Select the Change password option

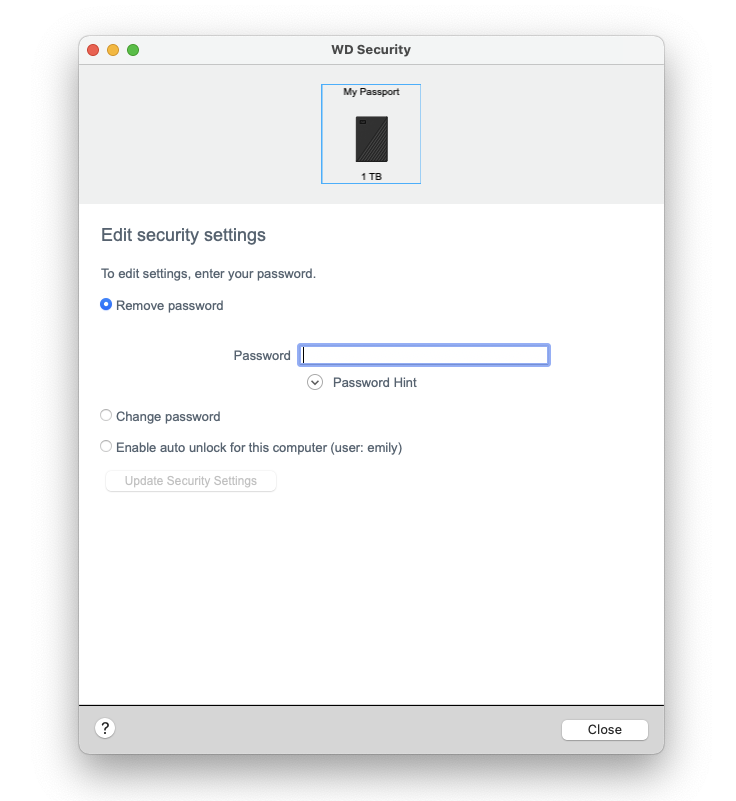tap(106, 415)
